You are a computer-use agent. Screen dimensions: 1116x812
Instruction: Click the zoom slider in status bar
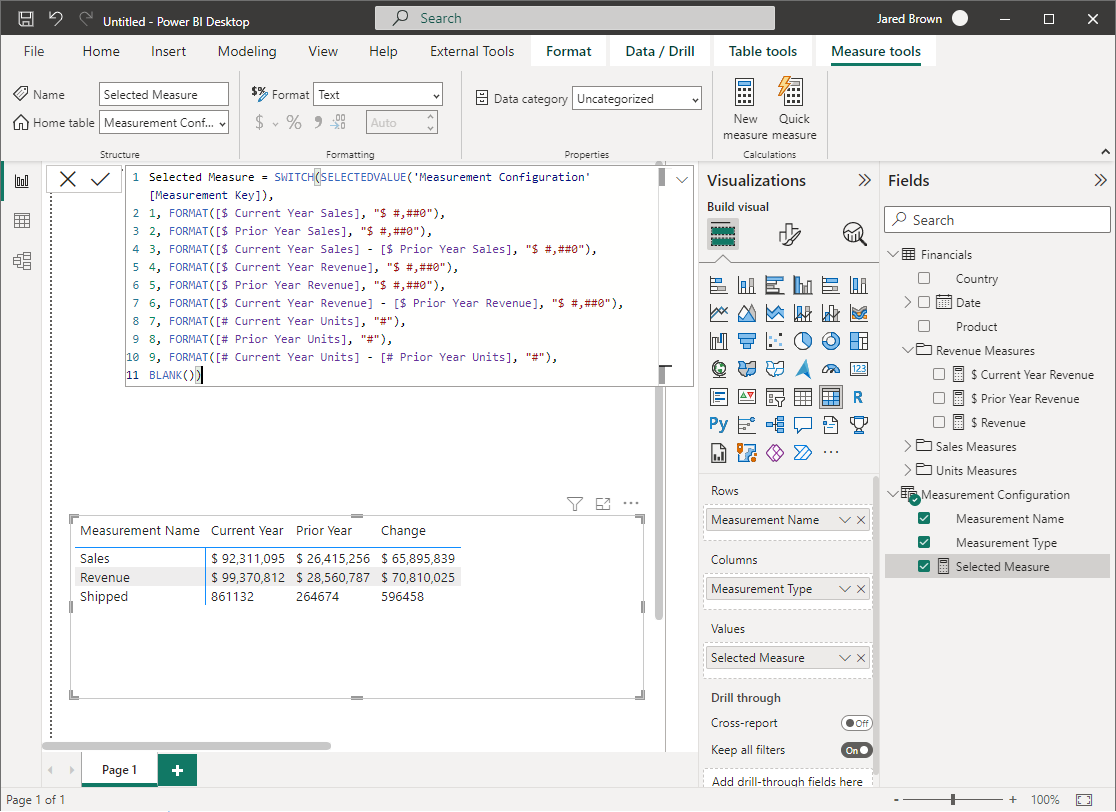tap(953, 800)
